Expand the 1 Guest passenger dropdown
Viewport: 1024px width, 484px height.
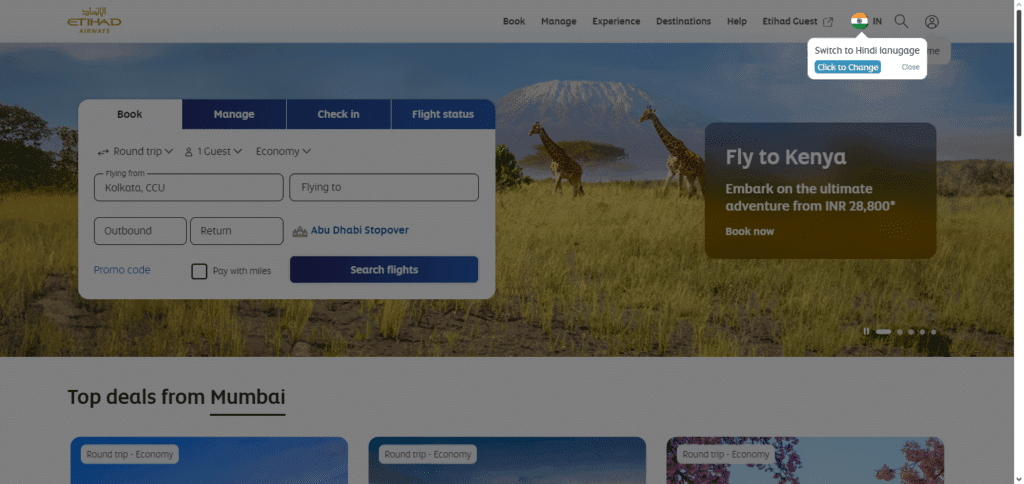[x=213, y=152]
